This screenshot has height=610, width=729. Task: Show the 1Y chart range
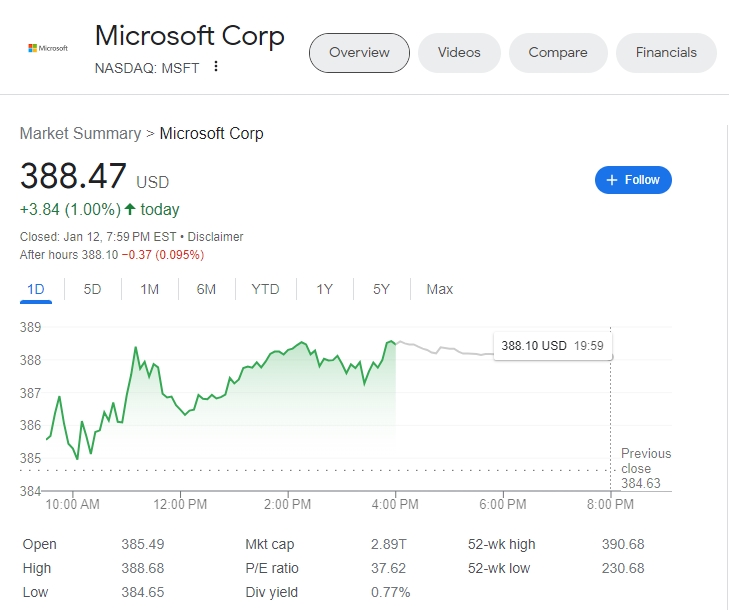pos(324,289)
